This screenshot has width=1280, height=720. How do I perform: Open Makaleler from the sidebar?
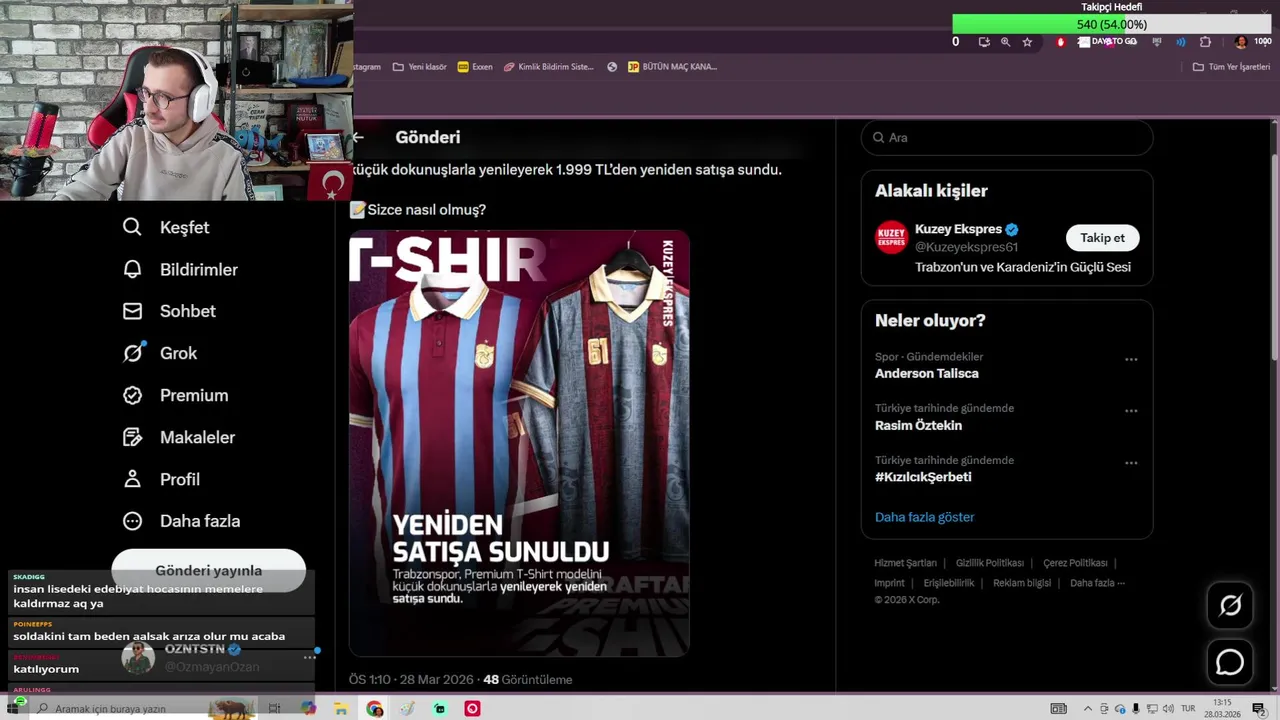pyautogui.click(x=179, y=437)
